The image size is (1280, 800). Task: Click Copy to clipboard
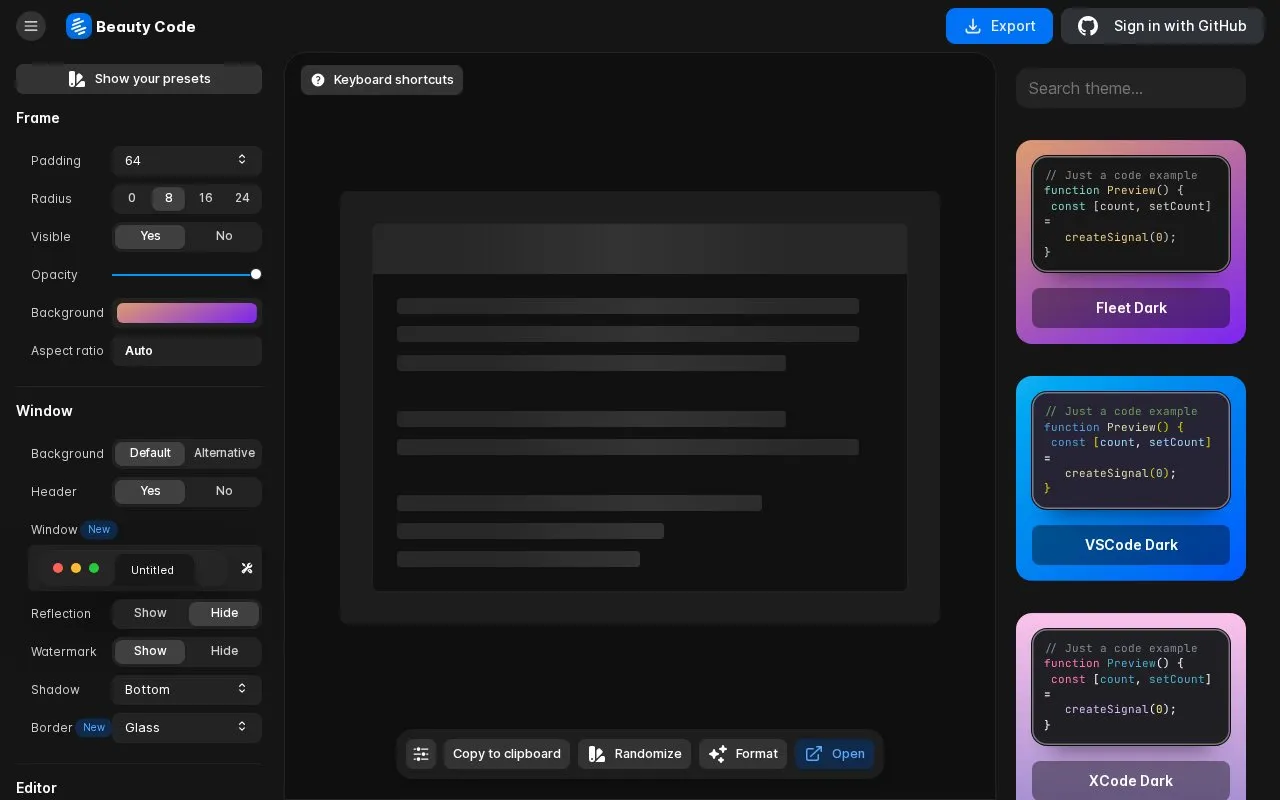coord(507,754)
